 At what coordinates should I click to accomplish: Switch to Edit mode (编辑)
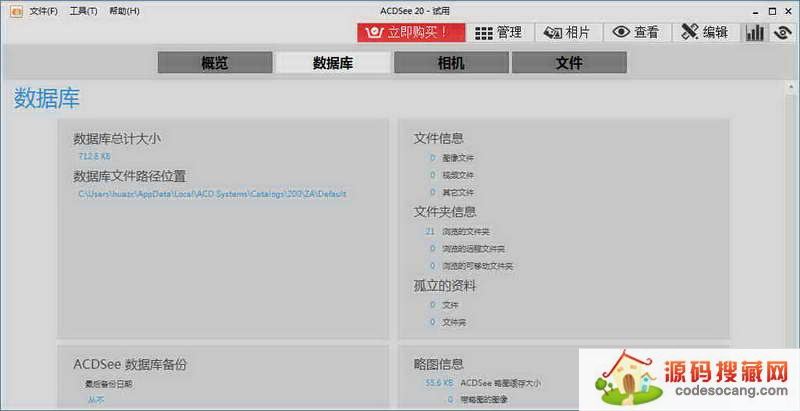click(x=704, y=32)
